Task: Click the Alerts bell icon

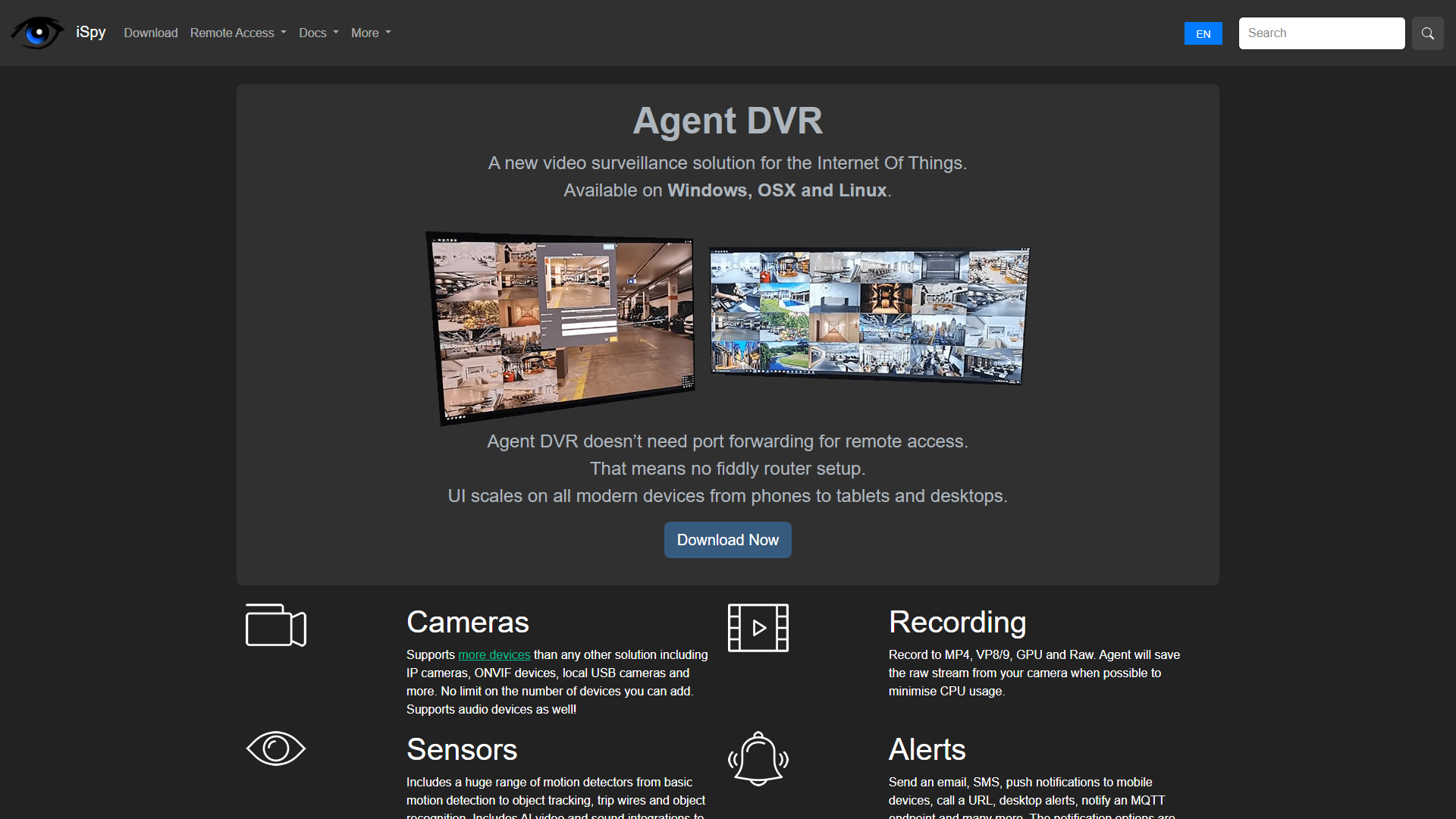Action: pyautogui.click(x=758, y=758)
